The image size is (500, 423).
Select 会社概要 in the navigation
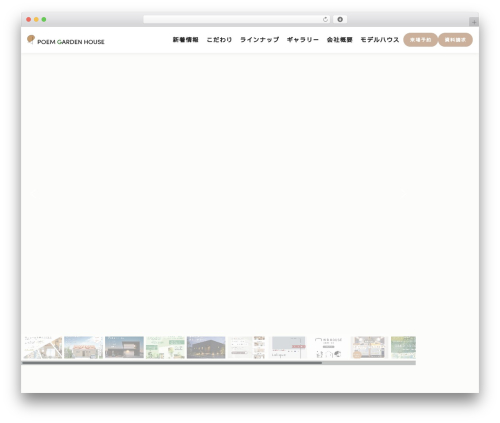(339, 40)
